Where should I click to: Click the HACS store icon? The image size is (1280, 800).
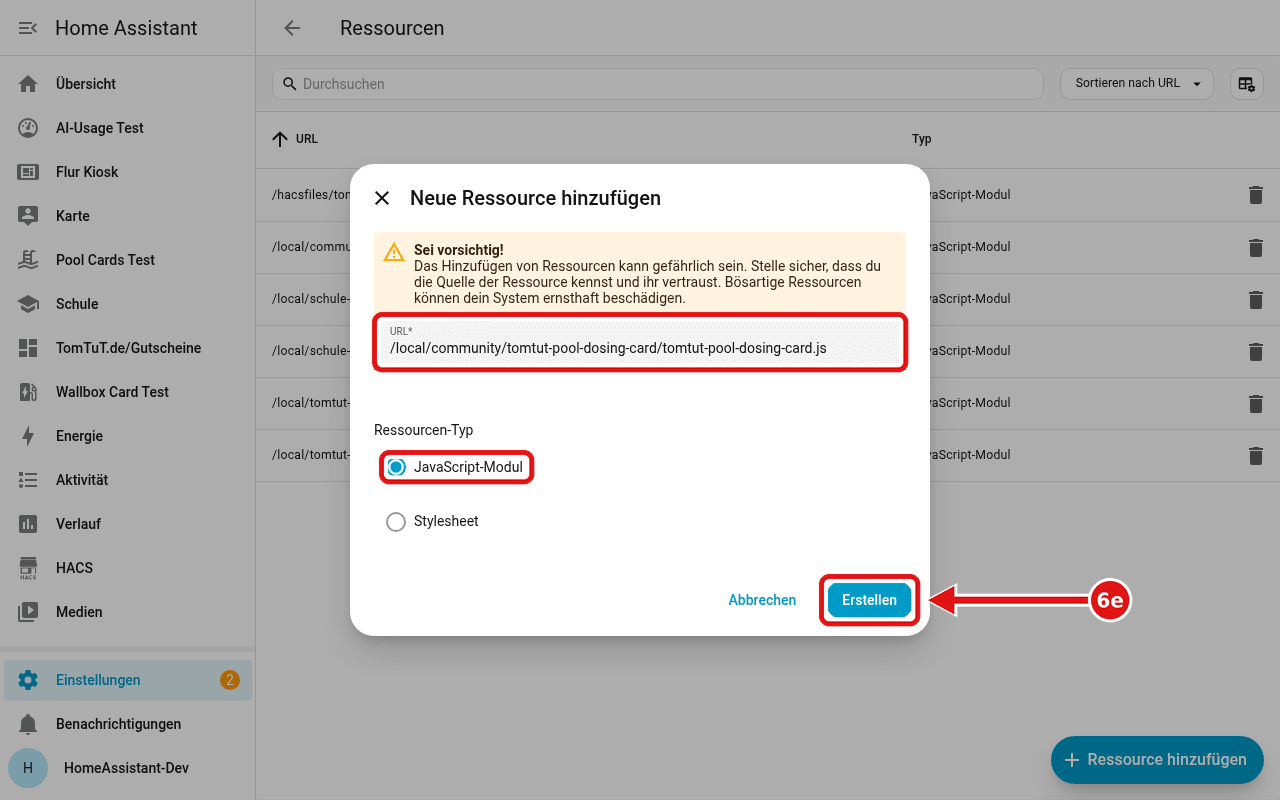tap(28, 568)
